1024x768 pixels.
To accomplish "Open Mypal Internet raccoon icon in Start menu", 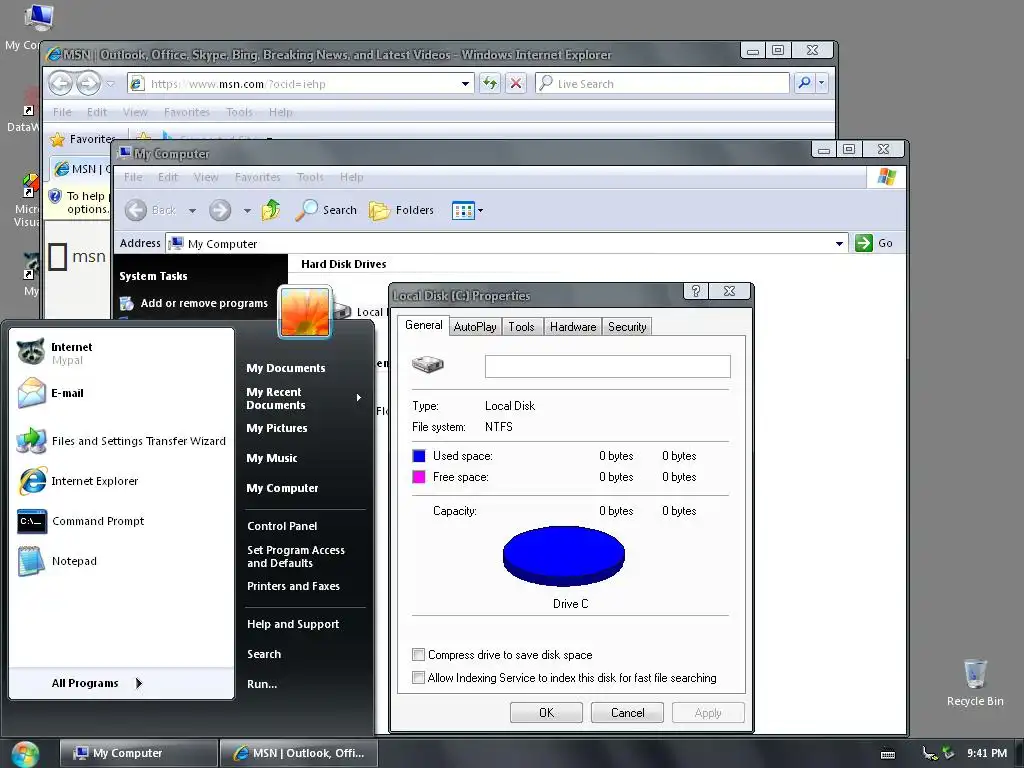I will [31, 352].
